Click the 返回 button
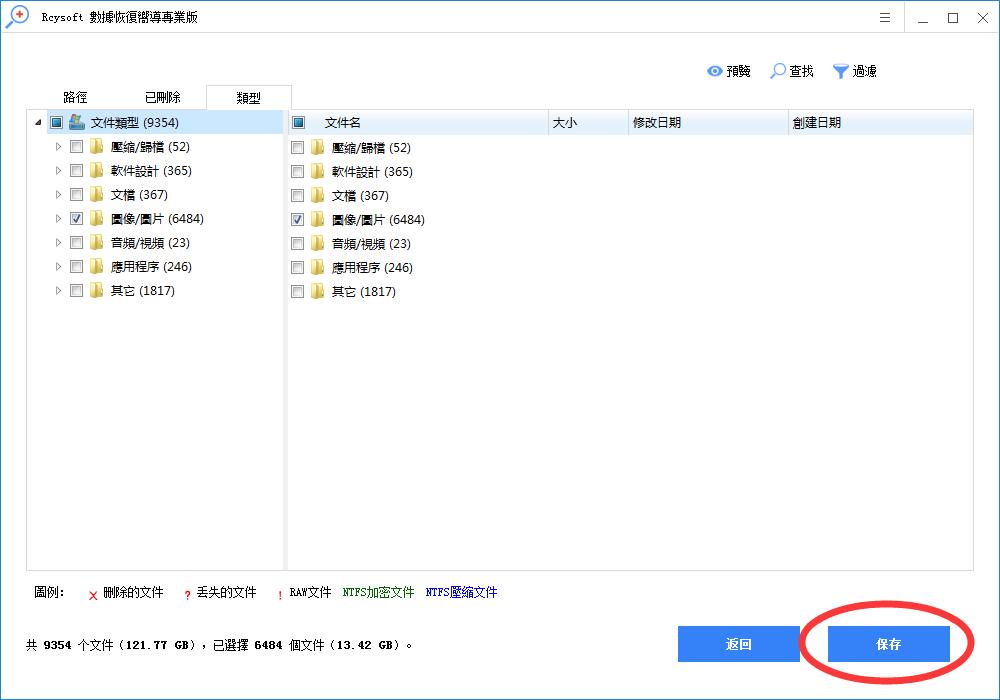The height and width of the screenshot is (700, 1000). click(738, 644)
